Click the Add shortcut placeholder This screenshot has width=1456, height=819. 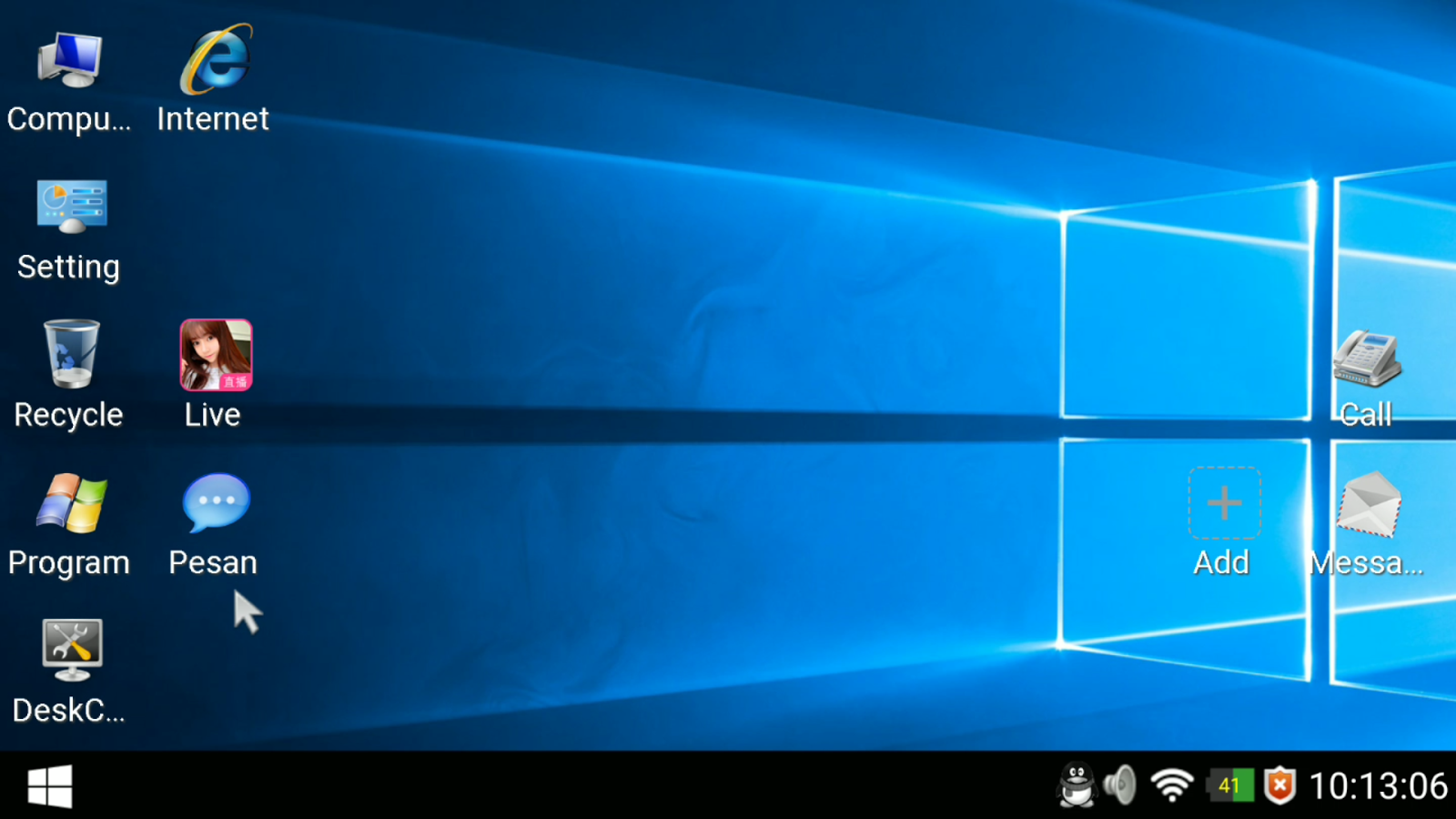click(1223, 502)
